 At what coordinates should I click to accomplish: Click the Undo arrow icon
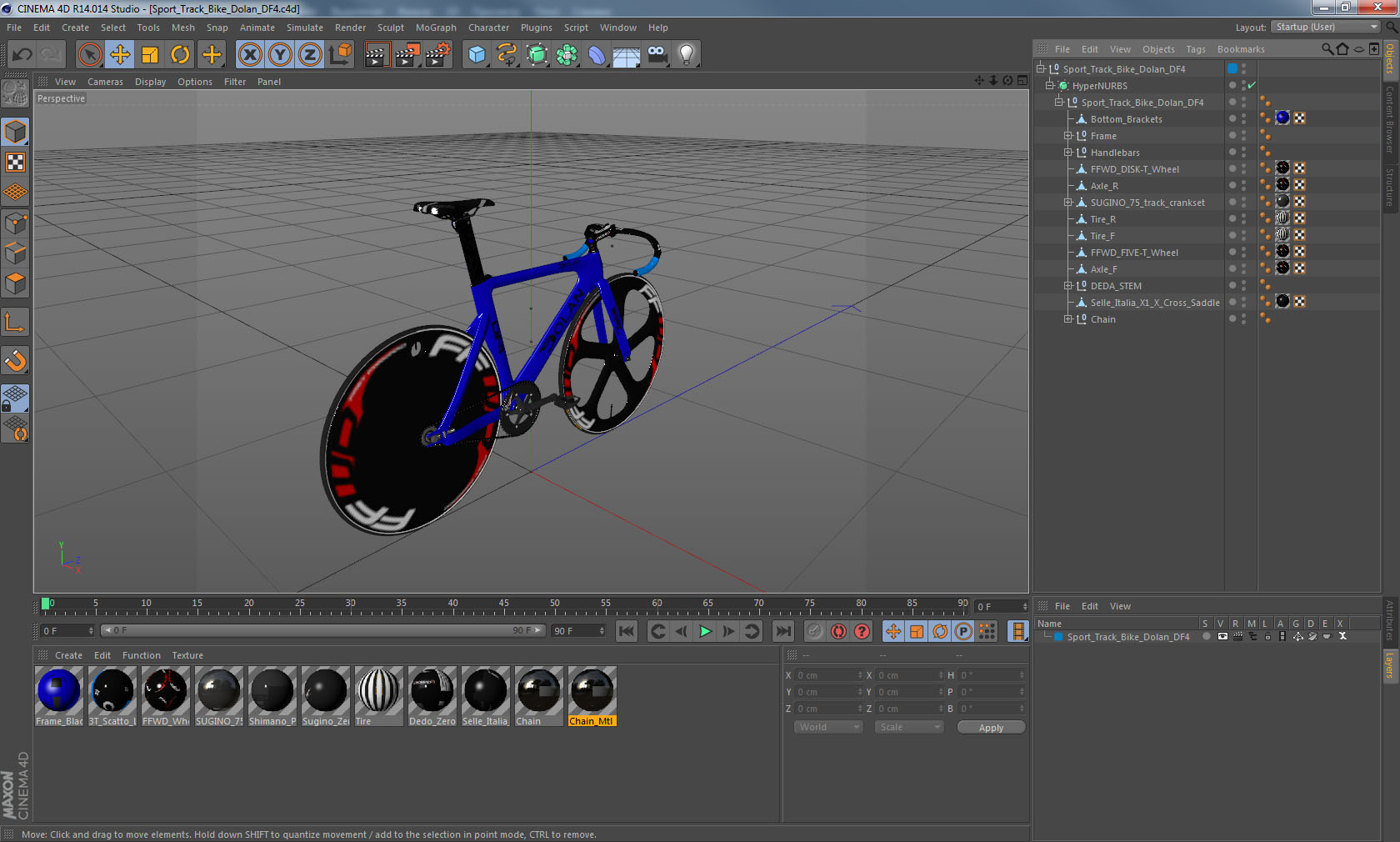22,55
